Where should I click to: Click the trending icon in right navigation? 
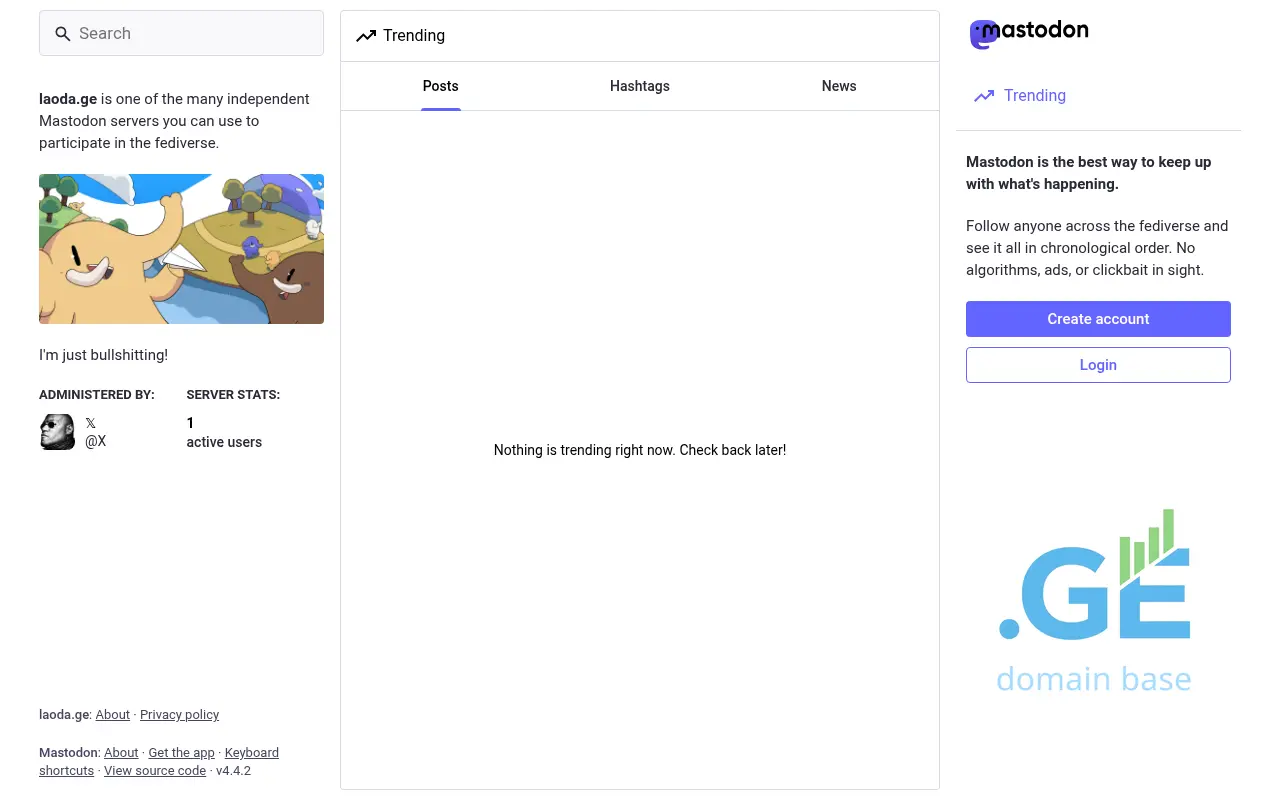(x=984, y=96)
